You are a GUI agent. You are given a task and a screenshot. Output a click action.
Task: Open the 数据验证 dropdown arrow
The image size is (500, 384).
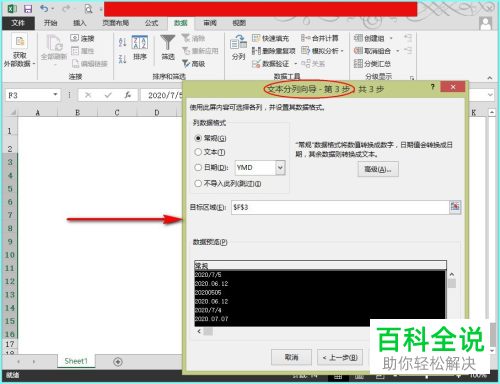click(x=295, y=64)
